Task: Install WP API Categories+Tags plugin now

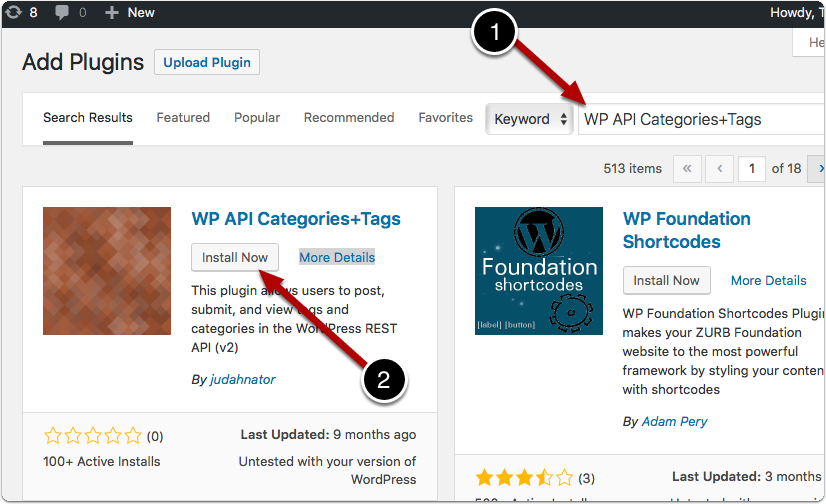Action: pyautogui.click(x=235, y=258)
